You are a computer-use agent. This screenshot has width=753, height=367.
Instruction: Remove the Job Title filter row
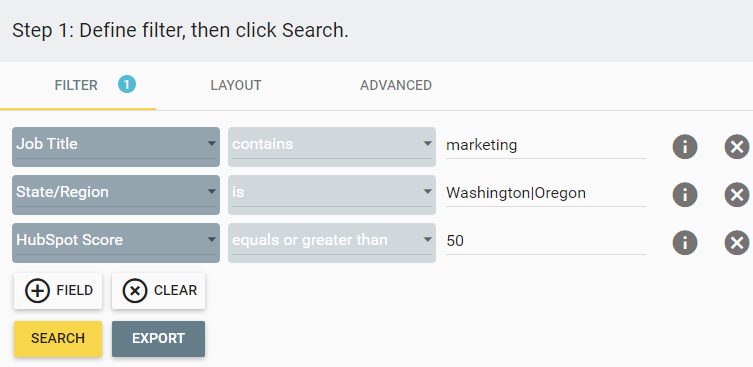point(737,147)
